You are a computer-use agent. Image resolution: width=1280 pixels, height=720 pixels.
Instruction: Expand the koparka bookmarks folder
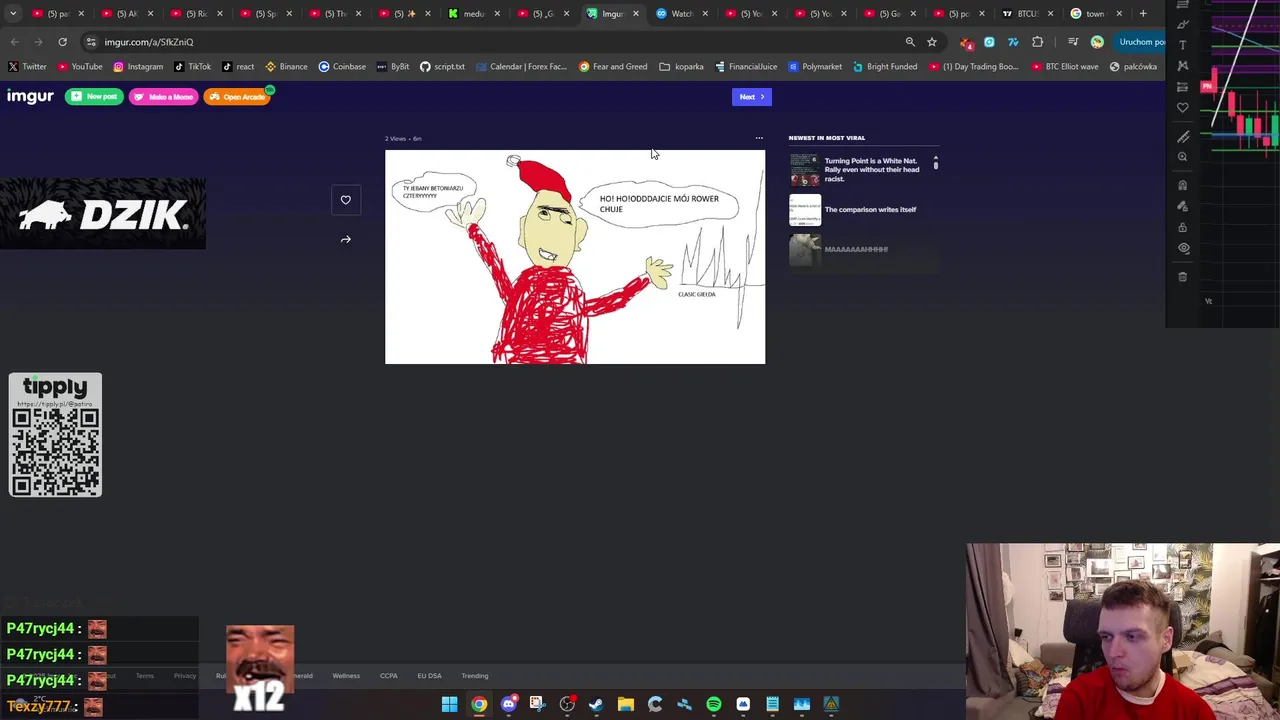click(681, 67)
